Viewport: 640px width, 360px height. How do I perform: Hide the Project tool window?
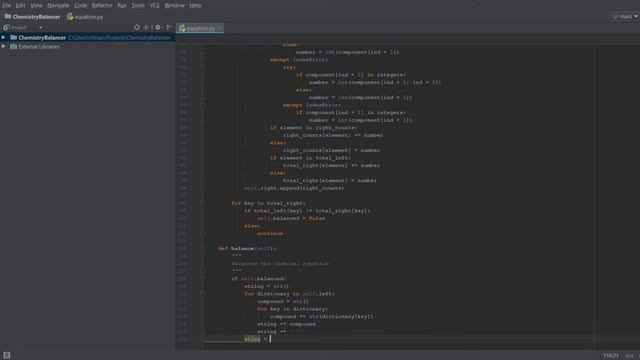(169, 27)
